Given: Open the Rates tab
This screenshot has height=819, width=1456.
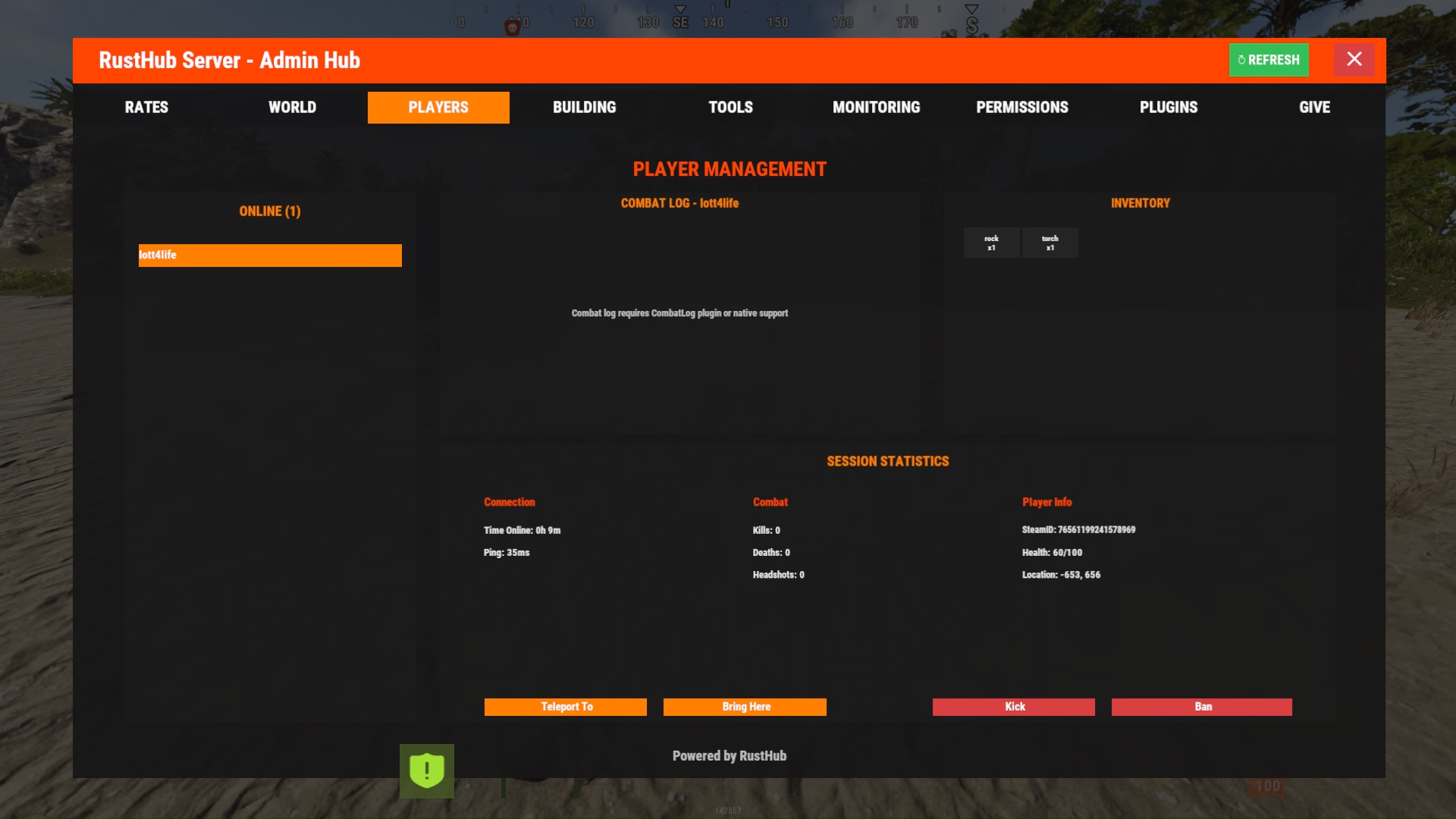Looking at the screenshot, I should coord(146,108).
